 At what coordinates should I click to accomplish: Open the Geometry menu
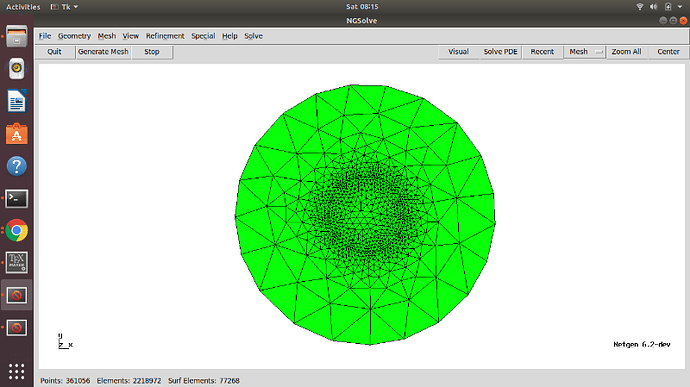click(74, 36)
